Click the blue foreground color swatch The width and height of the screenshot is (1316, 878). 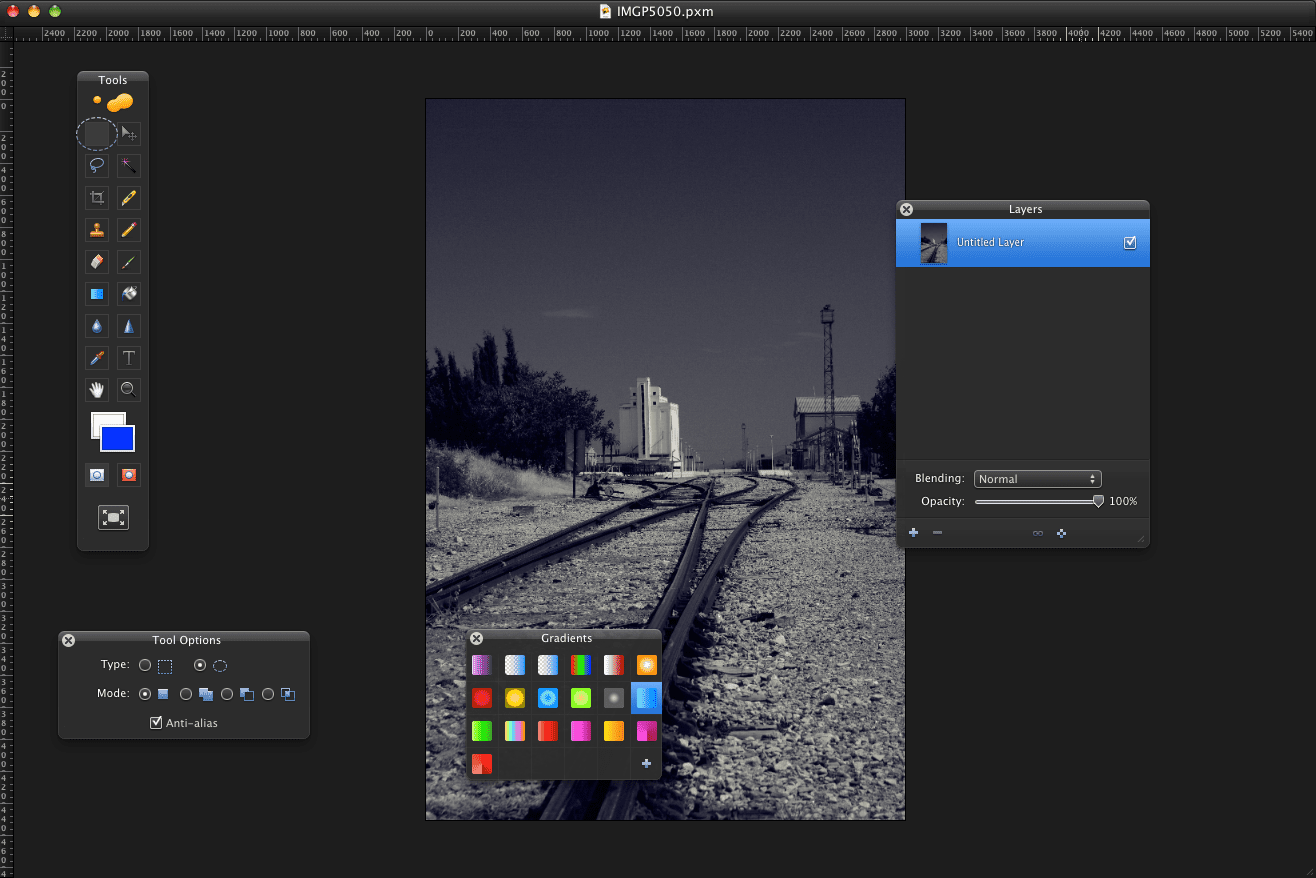click(118, 438)
